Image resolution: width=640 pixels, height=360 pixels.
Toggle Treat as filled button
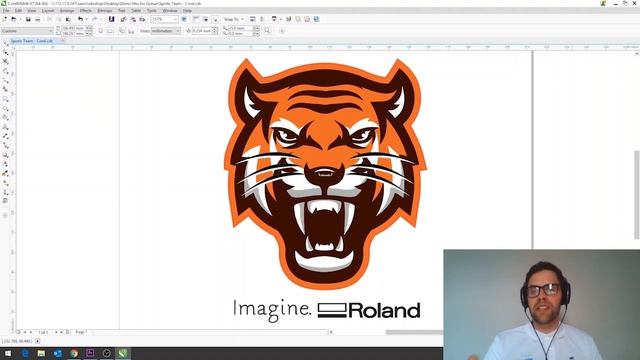click(x=267, y=31)
